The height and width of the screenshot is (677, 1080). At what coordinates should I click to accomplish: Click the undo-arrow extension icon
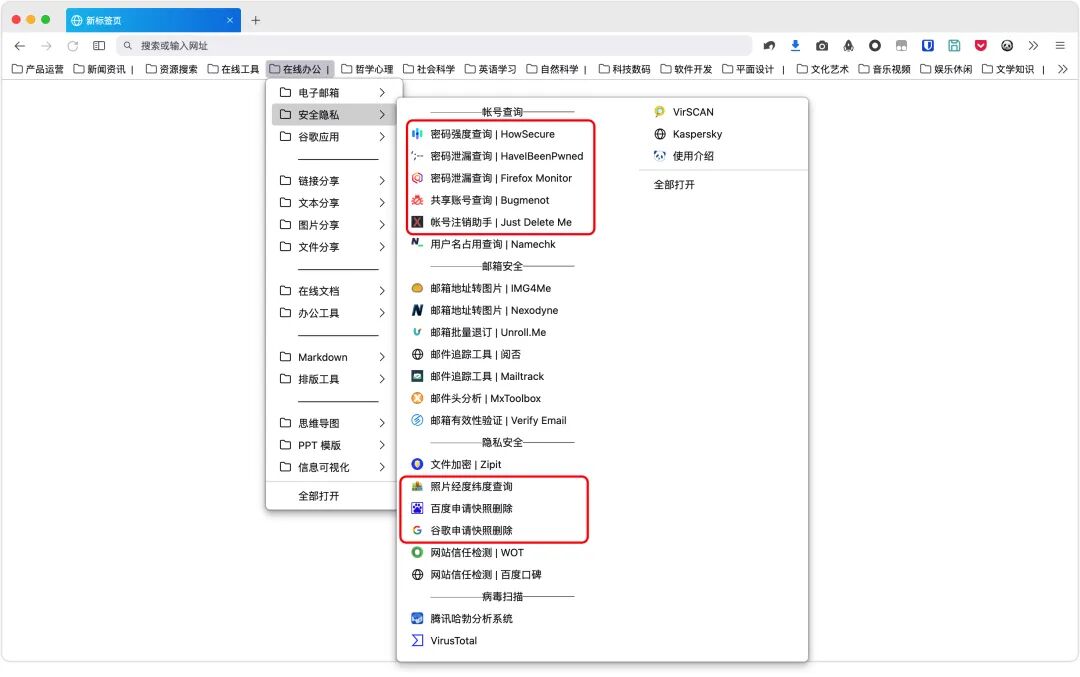pos(769,45)
